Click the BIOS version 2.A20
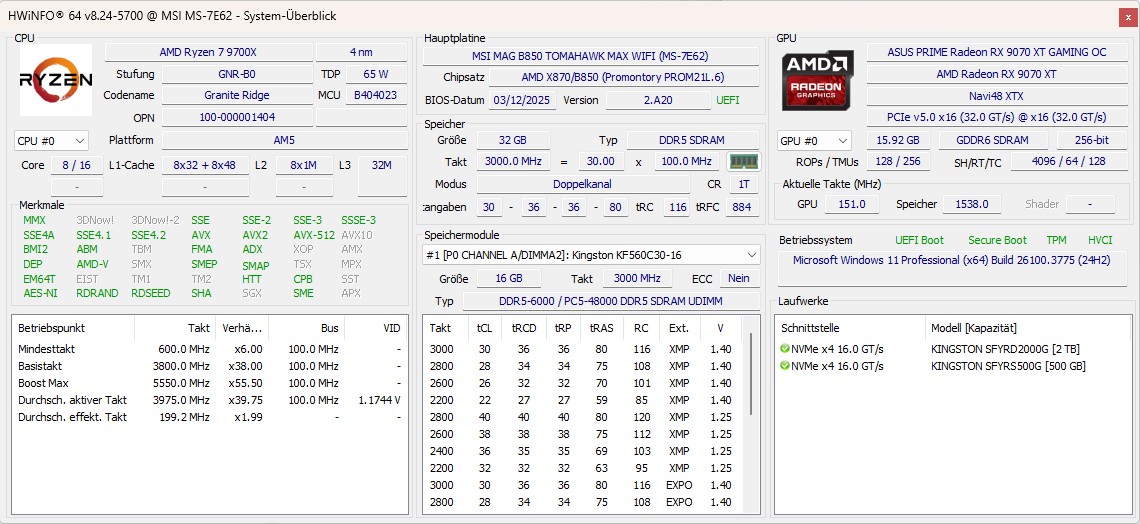The width and height of the screenshot is (1140, 524). [658, 100]
